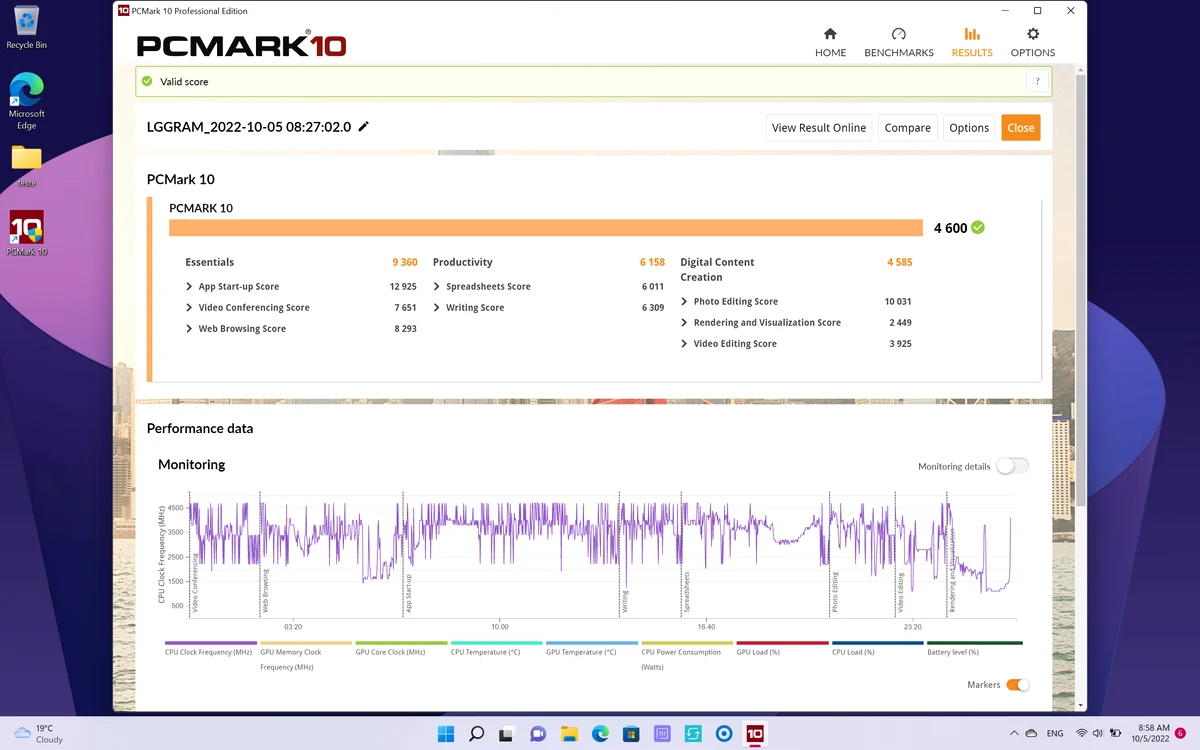
Task: Click the Compare button
Action: tap(908, 128)
